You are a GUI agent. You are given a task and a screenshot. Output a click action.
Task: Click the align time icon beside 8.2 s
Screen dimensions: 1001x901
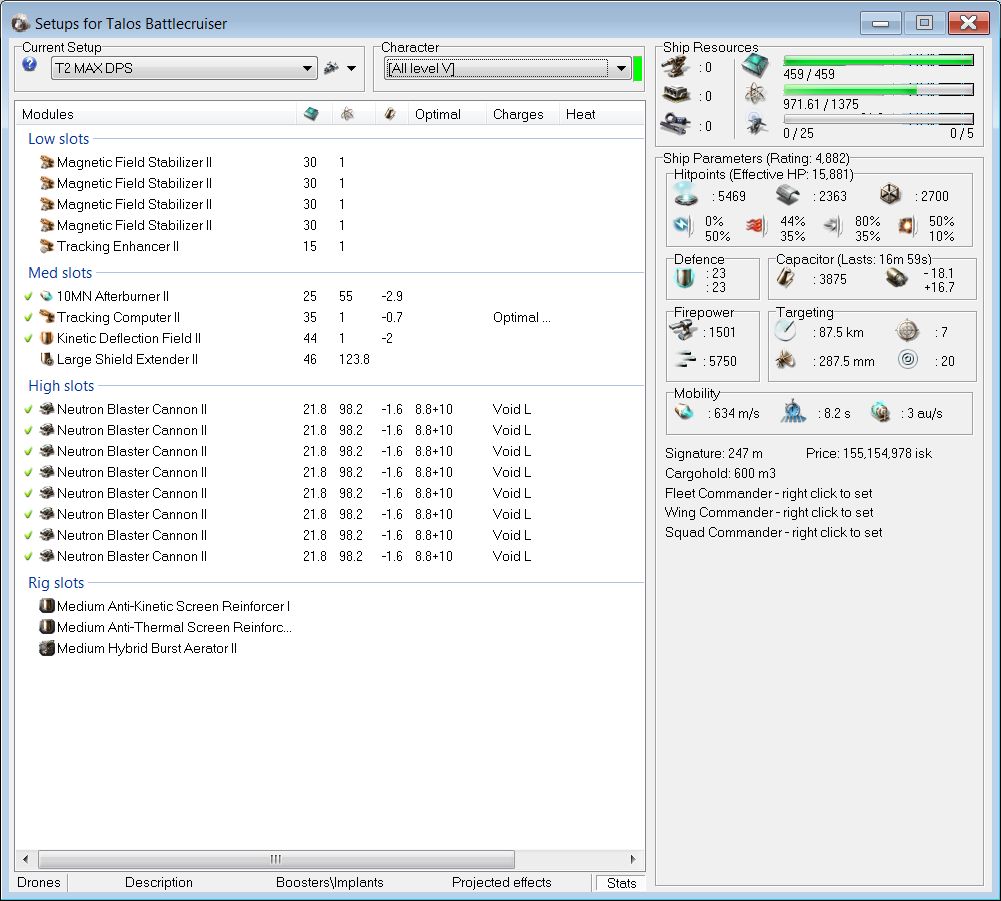coord(793,412)
